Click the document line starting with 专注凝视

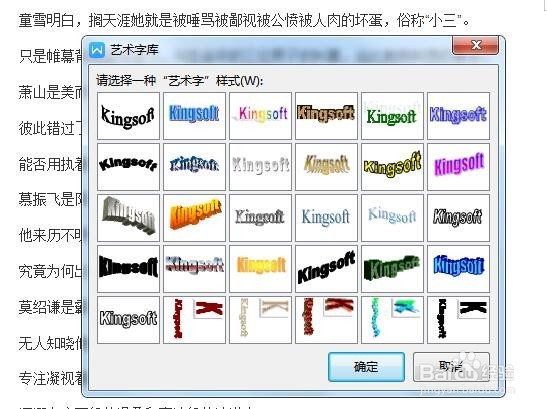point(50,378)
